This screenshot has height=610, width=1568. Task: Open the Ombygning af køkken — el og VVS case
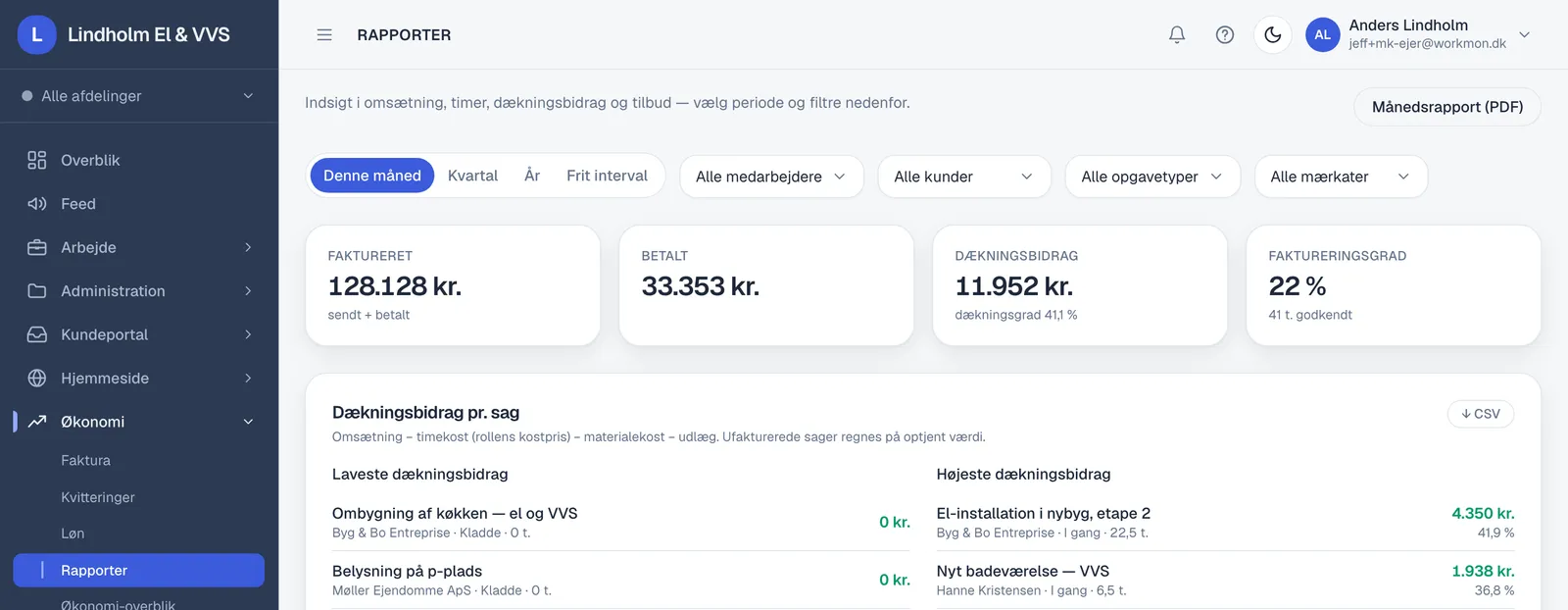pyautogui.click(x=621, y=522)
